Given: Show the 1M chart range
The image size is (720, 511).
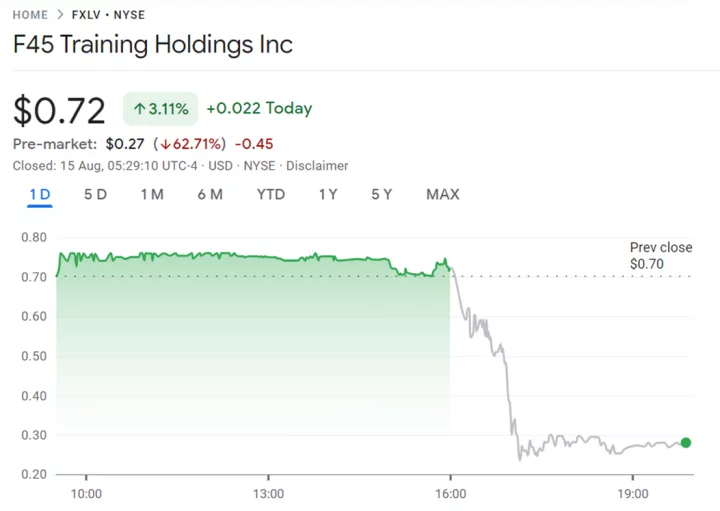Looking at the screenshot, I should [x=152, y=194].
